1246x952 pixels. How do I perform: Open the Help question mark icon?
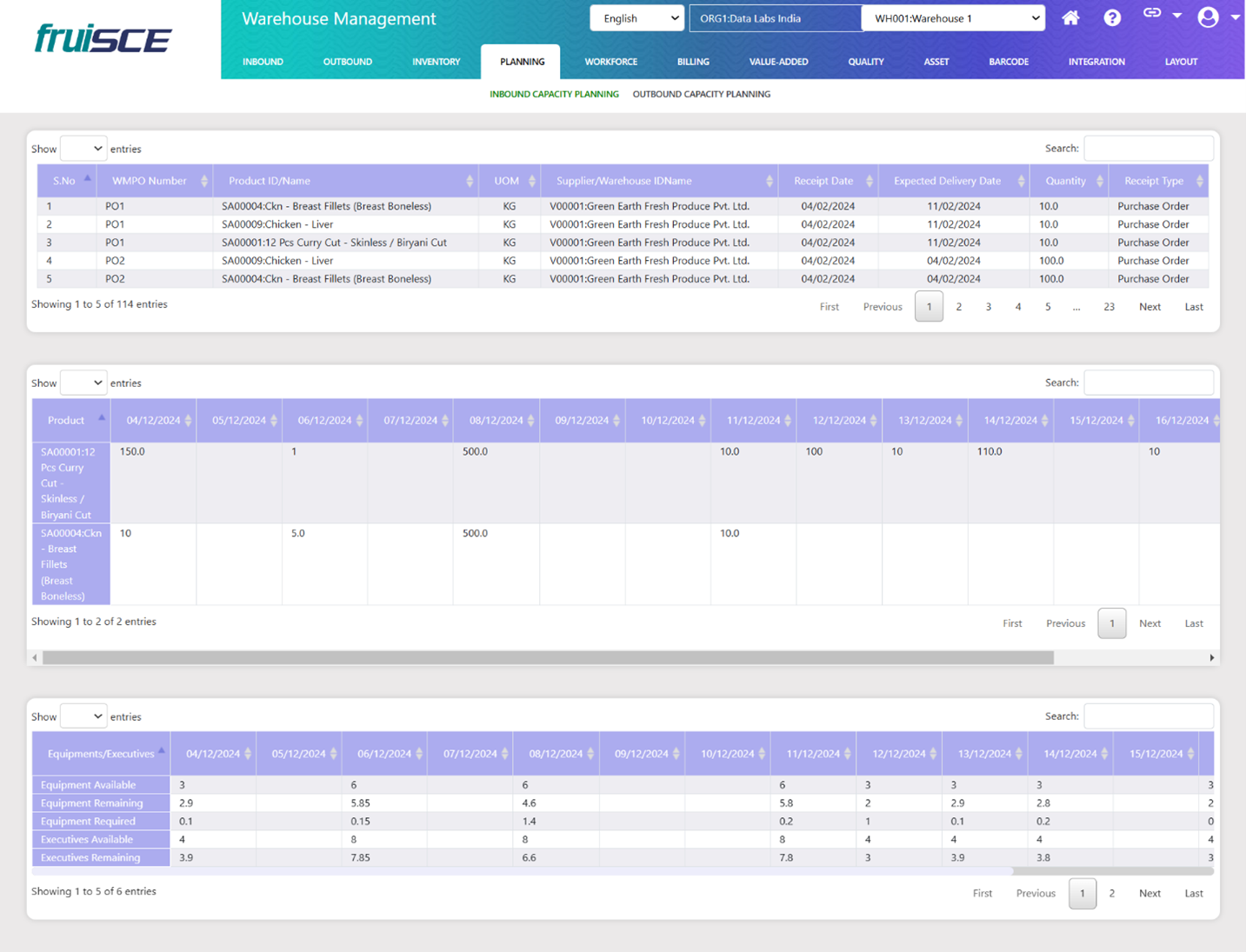point(1112,18)
